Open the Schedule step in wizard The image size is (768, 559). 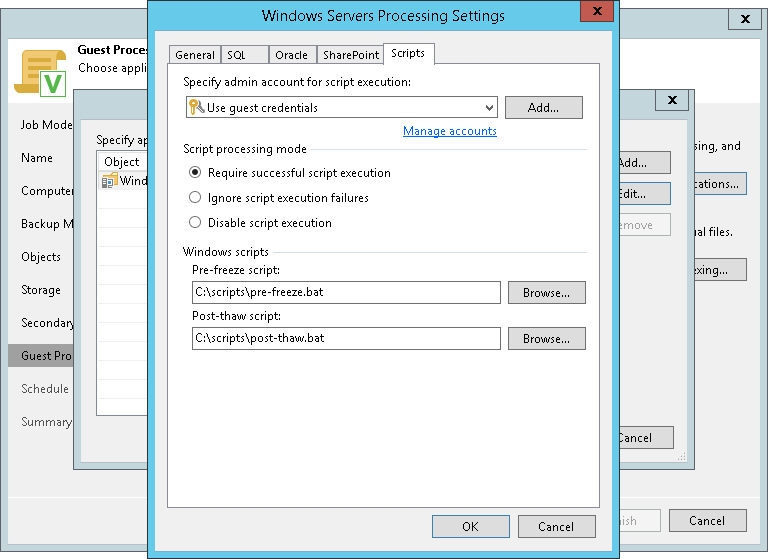(45, 389)
